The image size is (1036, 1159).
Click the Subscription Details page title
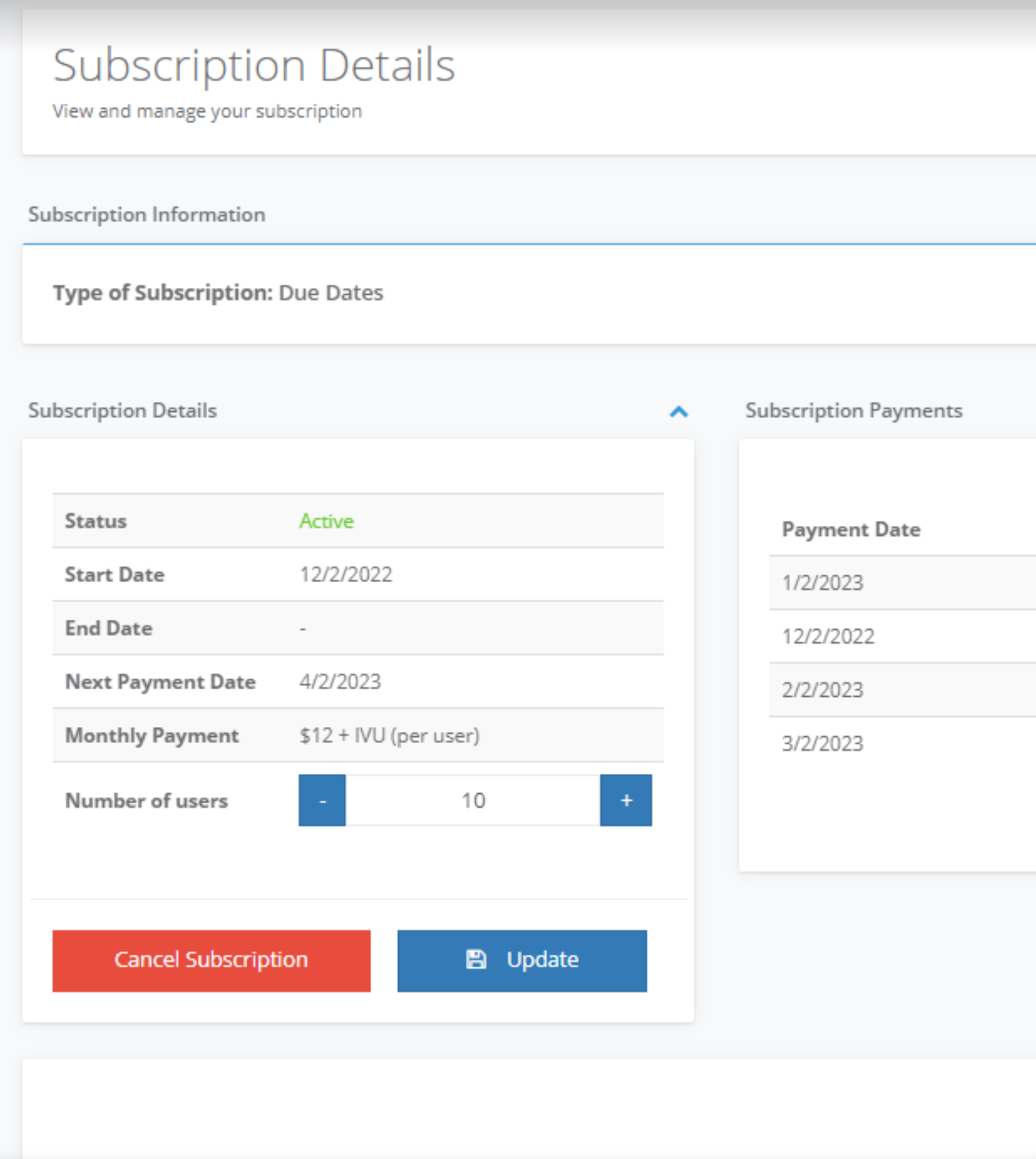(254, 66)
